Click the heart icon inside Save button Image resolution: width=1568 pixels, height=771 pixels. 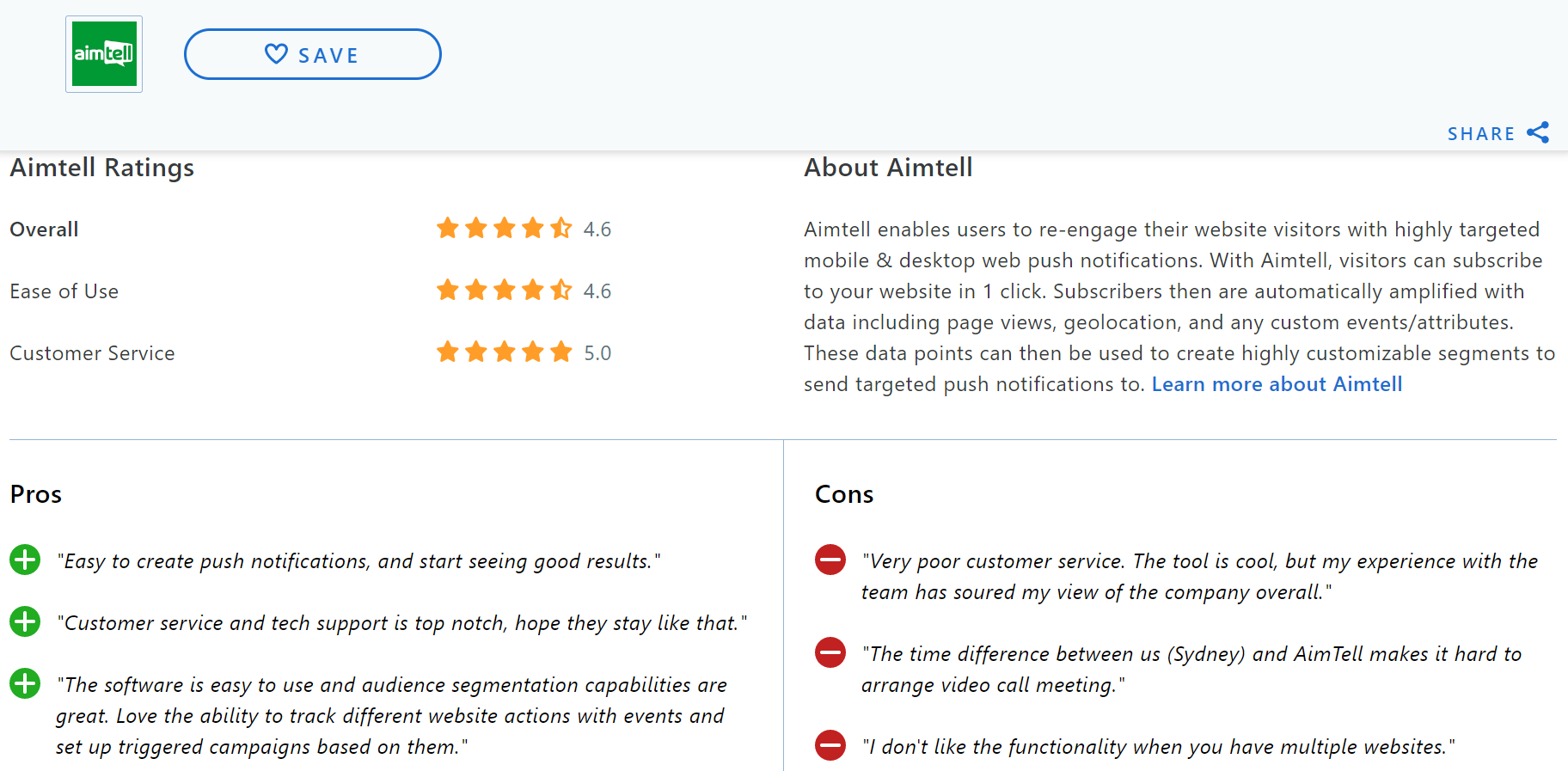[x=276, y=54]
